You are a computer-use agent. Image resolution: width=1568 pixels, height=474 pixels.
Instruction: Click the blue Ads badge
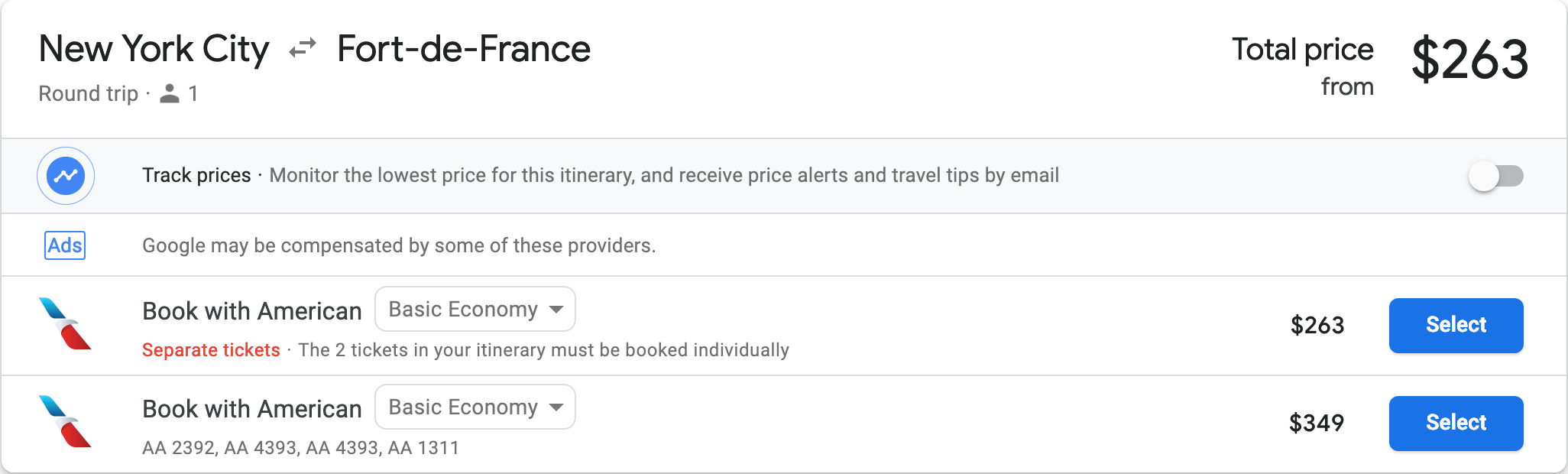pyautogui.click(x=65, y=245)
